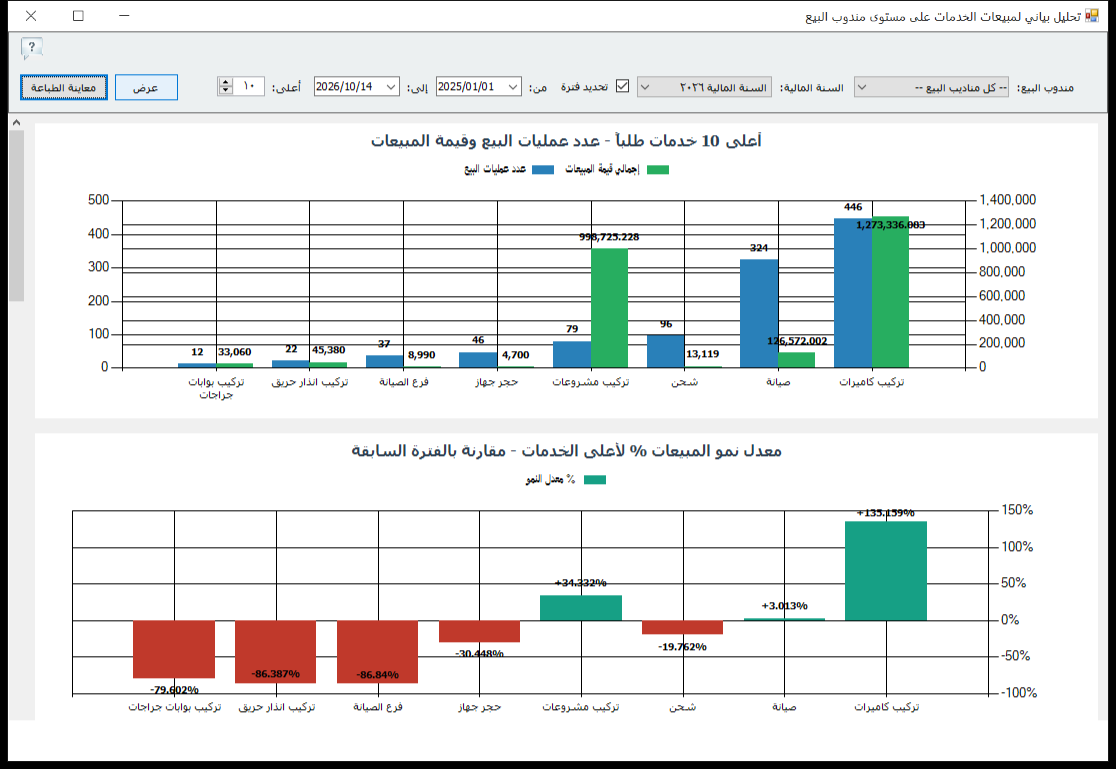Click the data label 126,572.002
Screen dimensions: 1116x769
tap(797, 341)
